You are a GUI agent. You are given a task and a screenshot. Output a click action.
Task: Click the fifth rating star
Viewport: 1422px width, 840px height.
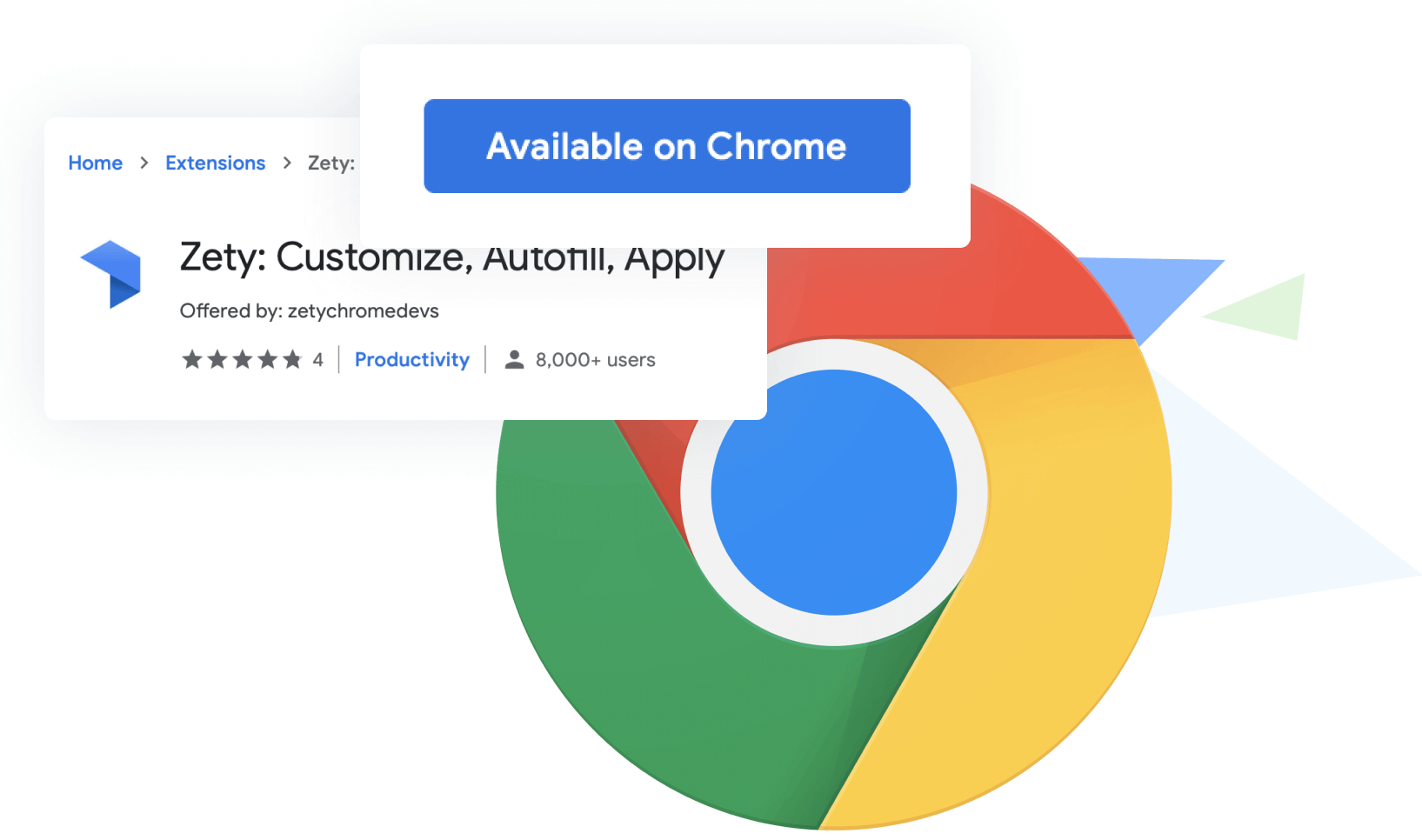click(292, 359)
